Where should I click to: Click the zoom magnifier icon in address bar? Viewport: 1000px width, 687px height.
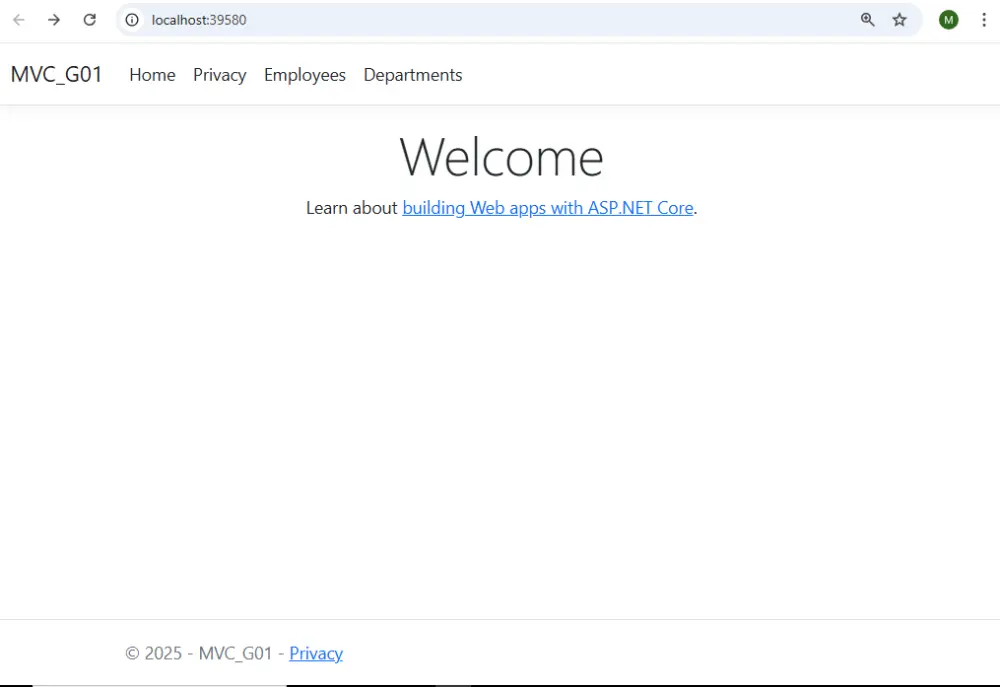[867, 19]
